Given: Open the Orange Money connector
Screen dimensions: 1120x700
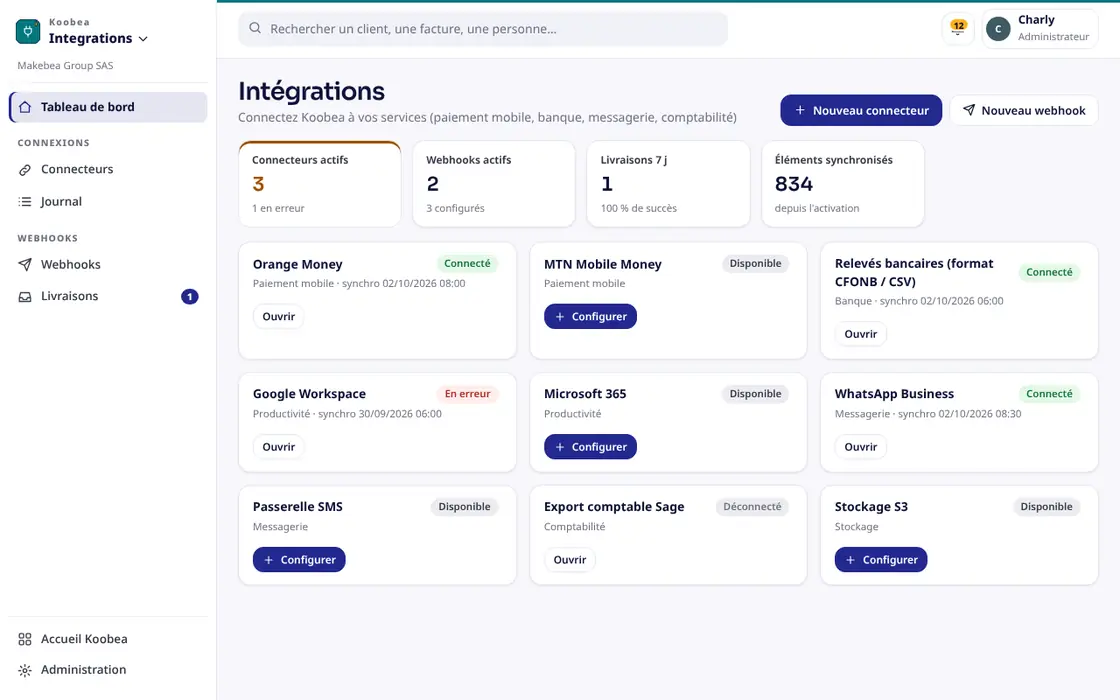Looking at the screenshot, I should coord(279,316).
